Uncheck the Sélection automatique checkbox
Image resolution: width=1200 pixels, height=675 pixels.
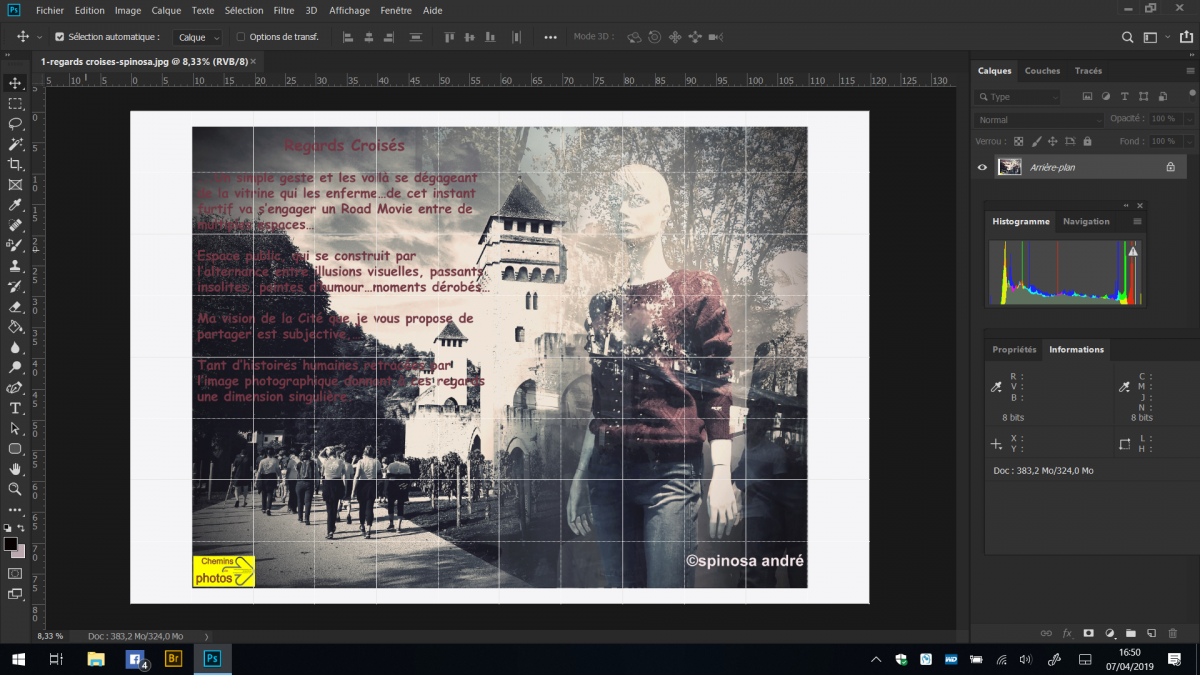tap(59, 37)
